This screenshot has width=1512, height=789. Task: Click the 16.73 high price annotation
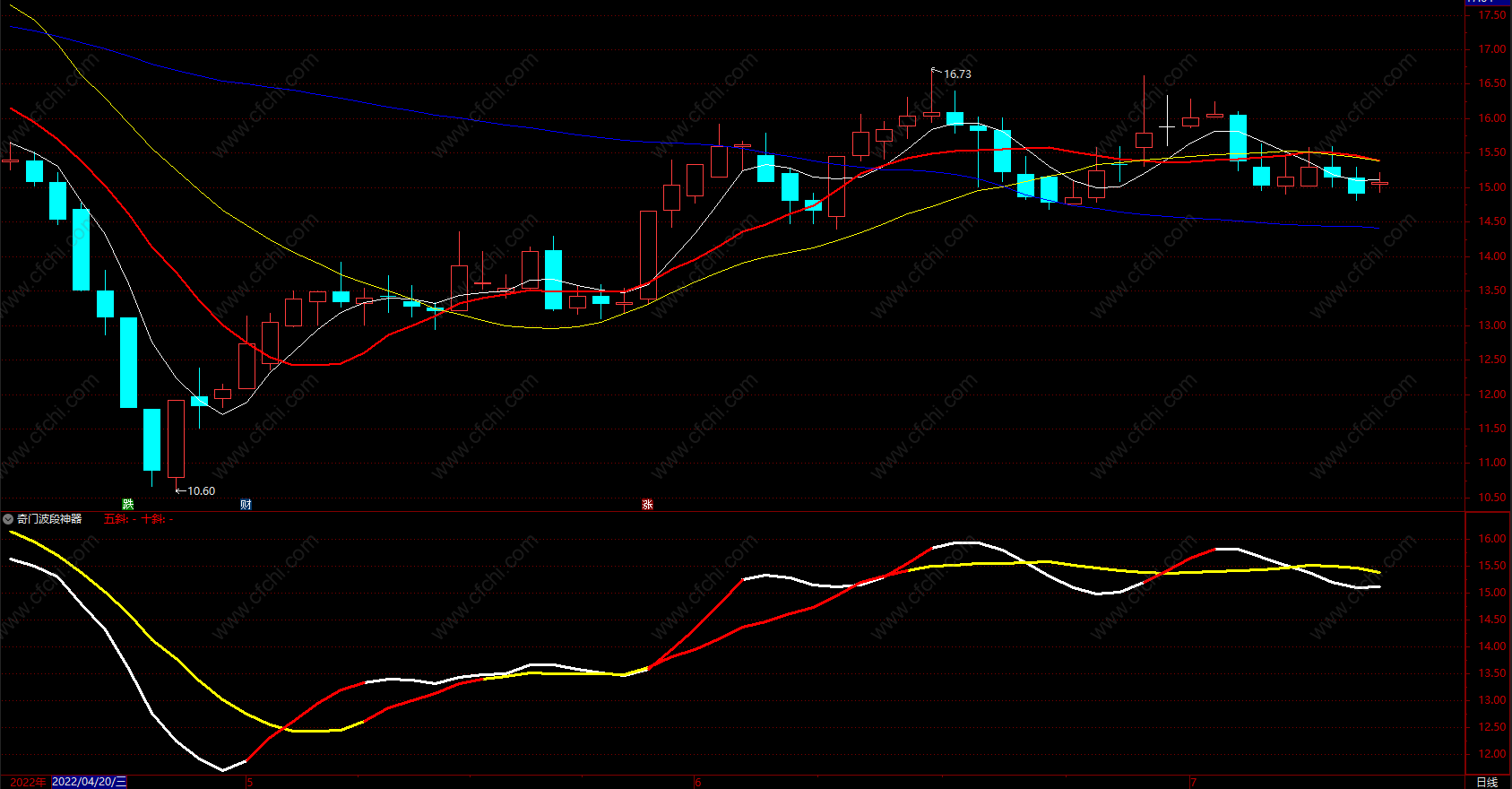(957, 74)
